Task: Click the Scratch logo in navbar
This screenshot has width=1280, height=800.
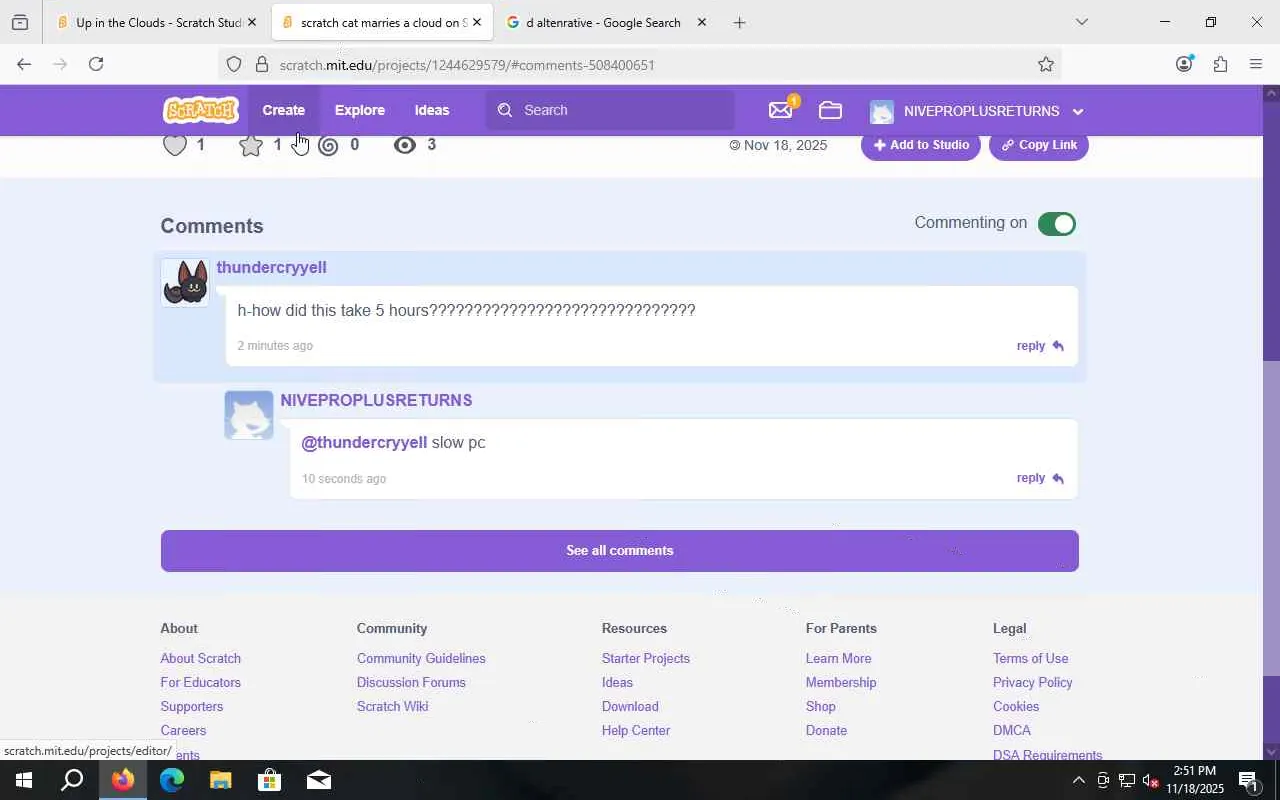Action: [x=201, y=110]
